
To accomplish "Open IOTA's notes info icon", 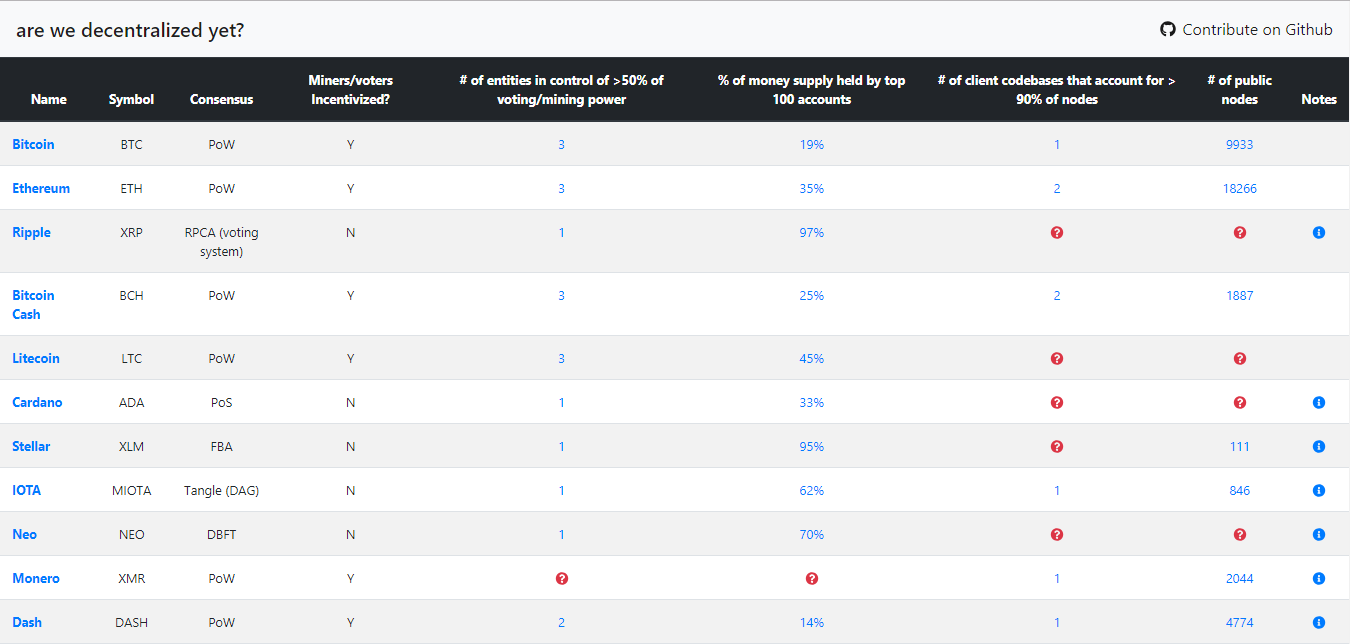I will (1318, 490).
